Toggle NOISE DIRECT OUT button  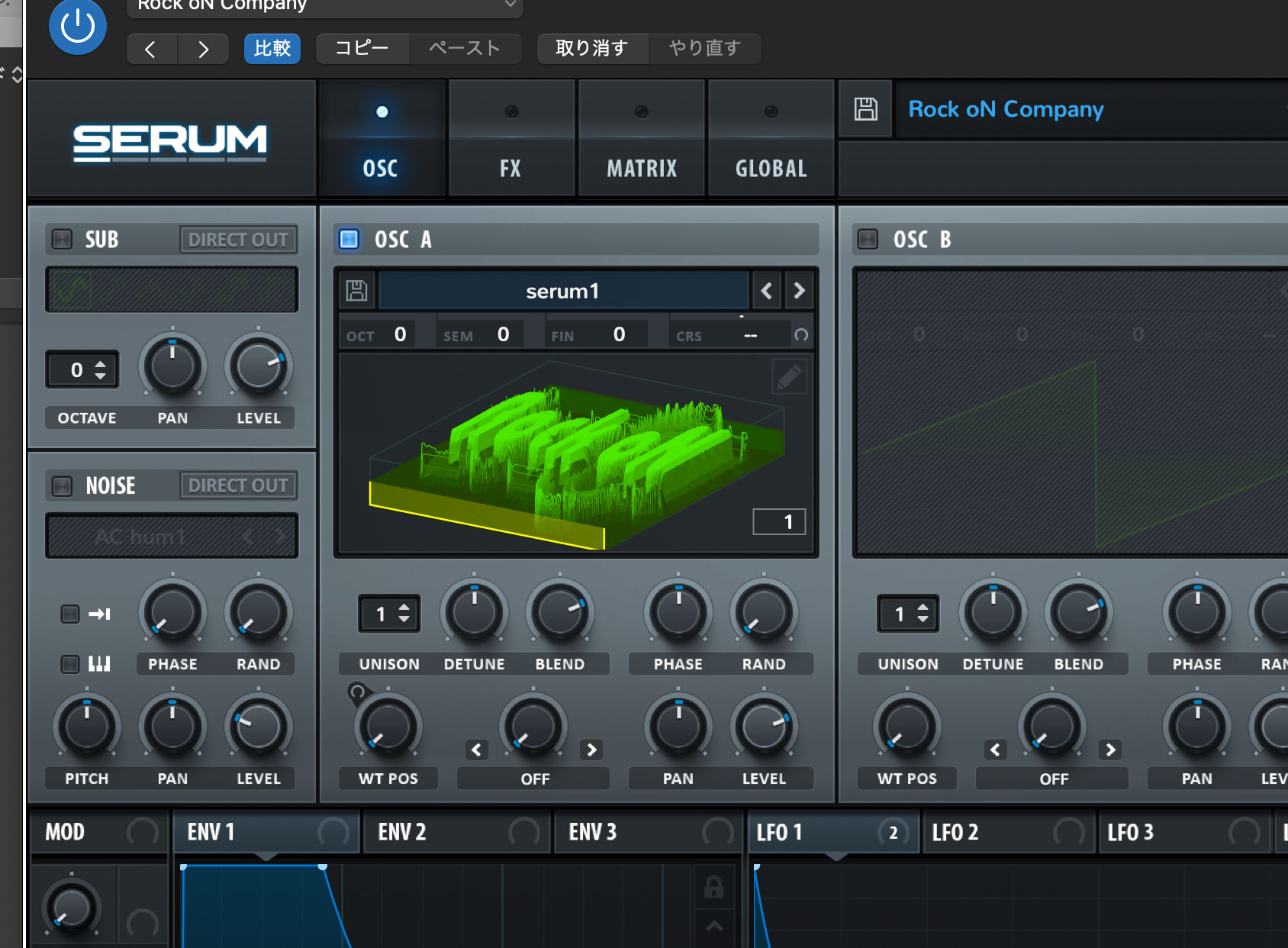(238, 485)
